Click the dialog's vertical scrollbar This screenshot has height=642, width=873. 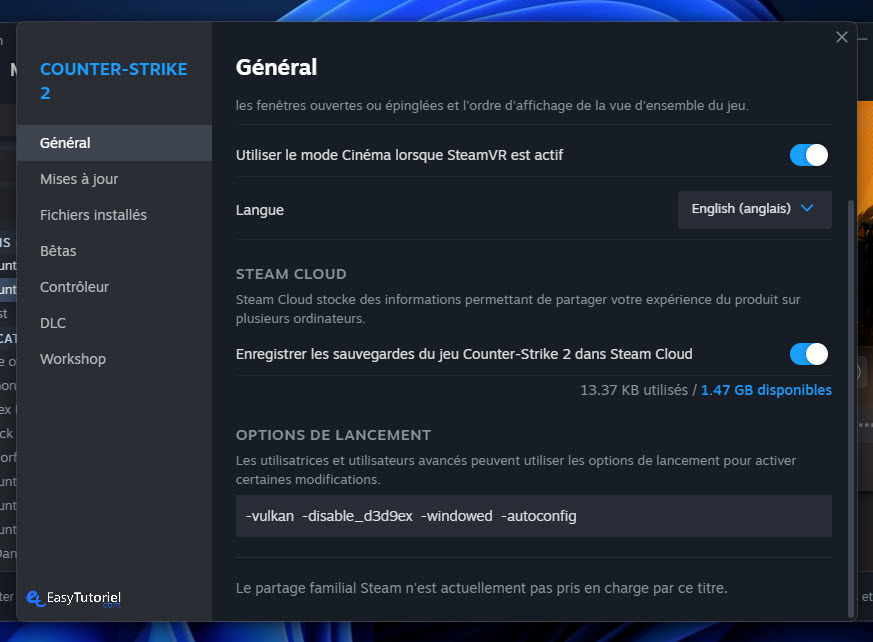(x=850, y=408)
